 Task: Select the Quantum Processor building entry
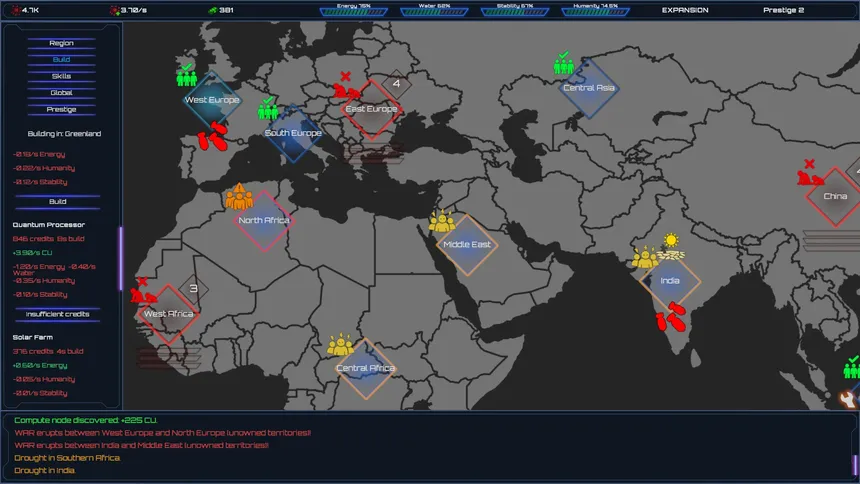coord(49,225)
